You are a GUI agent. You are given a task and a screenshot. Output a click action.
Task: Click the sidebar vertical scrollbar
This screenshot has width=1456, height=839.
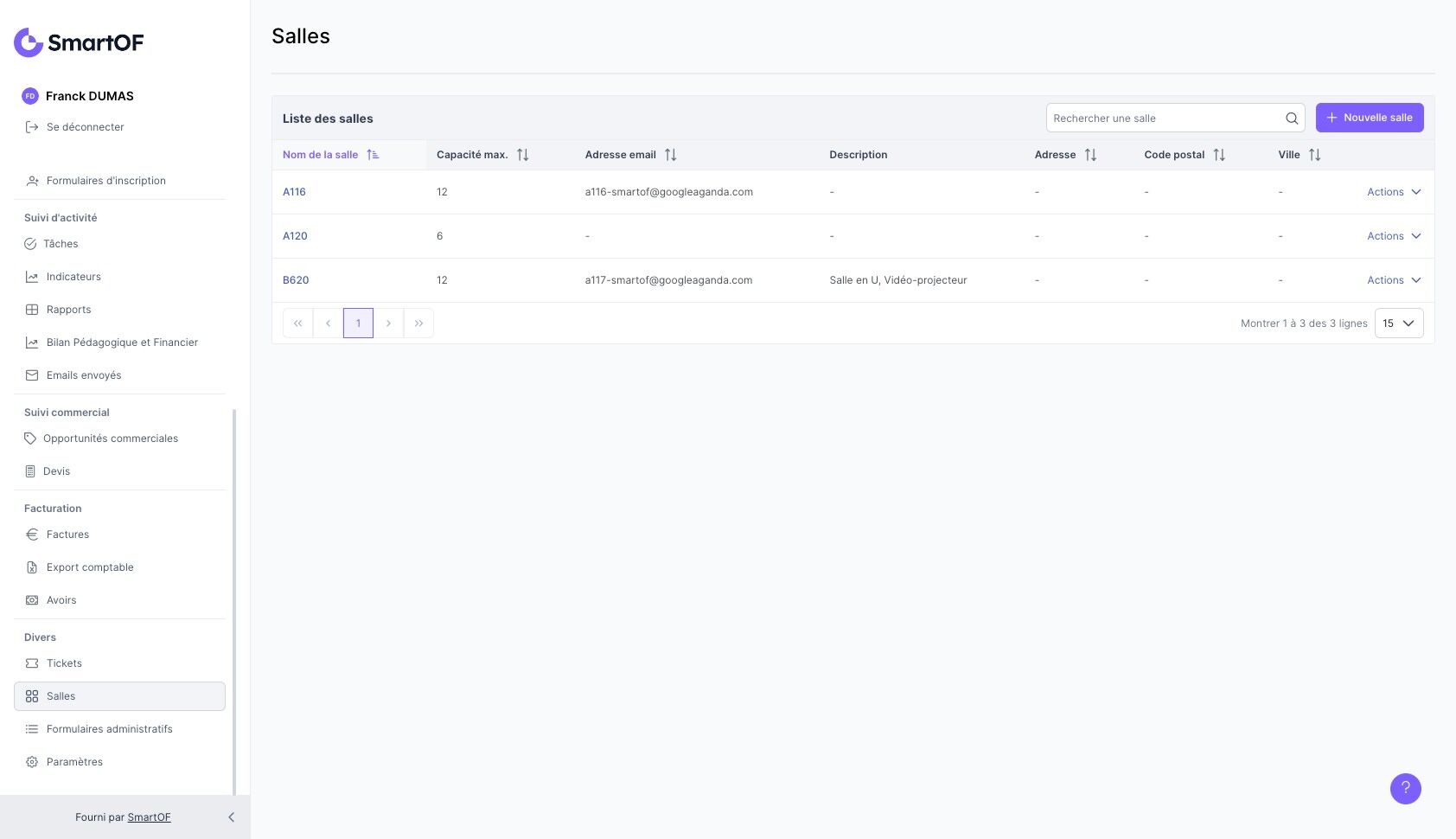(x=234, y=602)
